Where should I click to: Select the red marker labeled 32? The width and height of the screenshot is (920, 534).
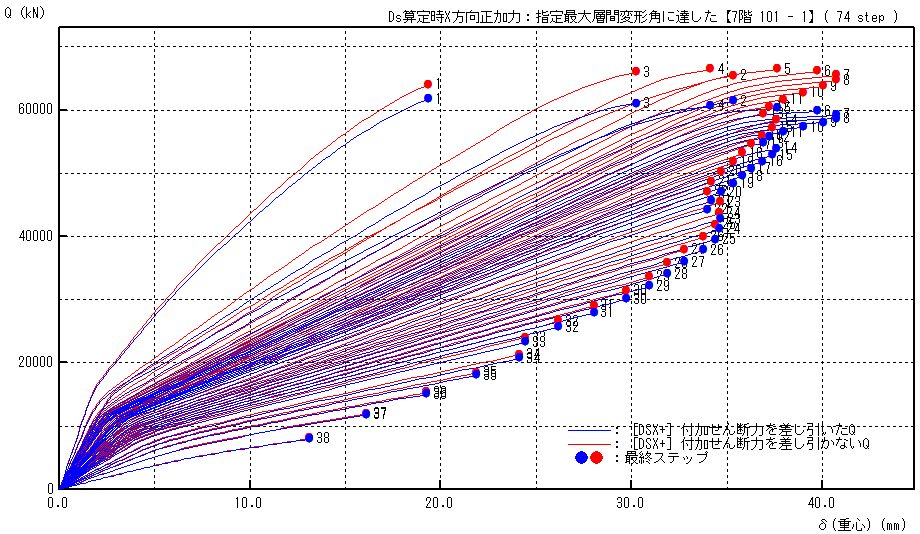[x=558, y=319]
